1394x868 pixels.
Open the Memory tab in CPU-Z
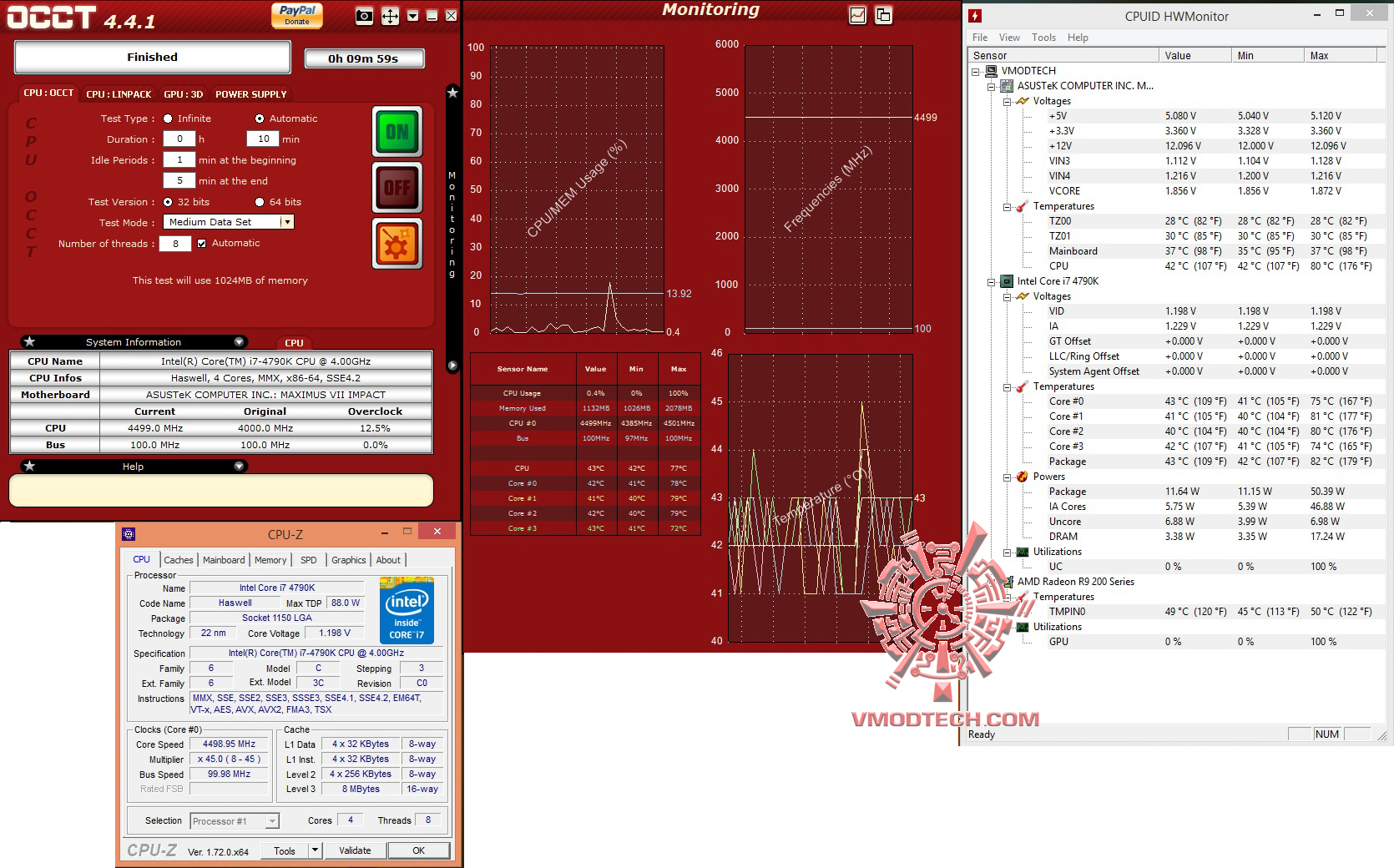270,560
